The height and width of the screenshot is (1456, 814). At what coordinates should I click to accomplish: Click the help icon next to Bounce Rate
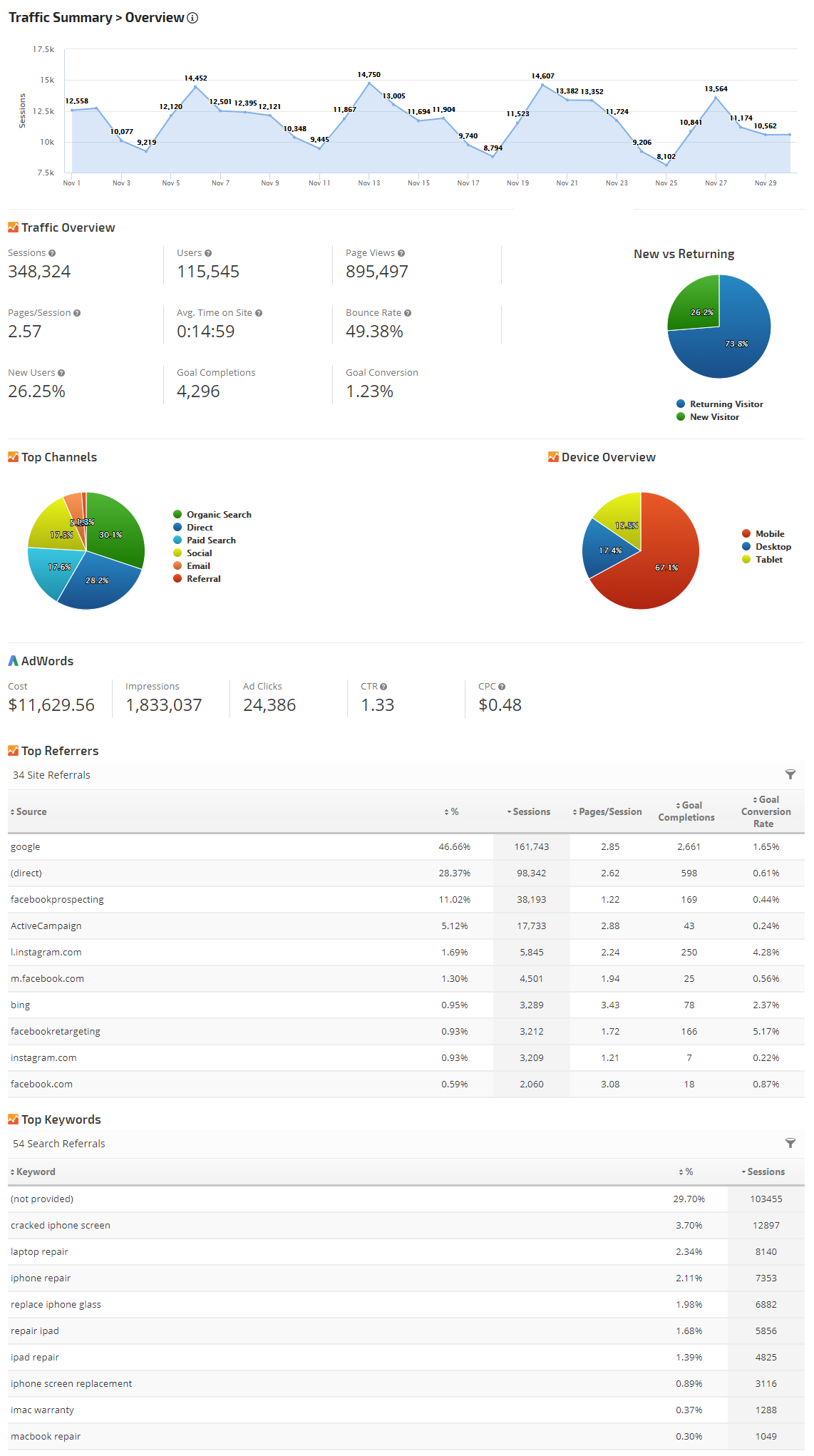click(408, 313)
